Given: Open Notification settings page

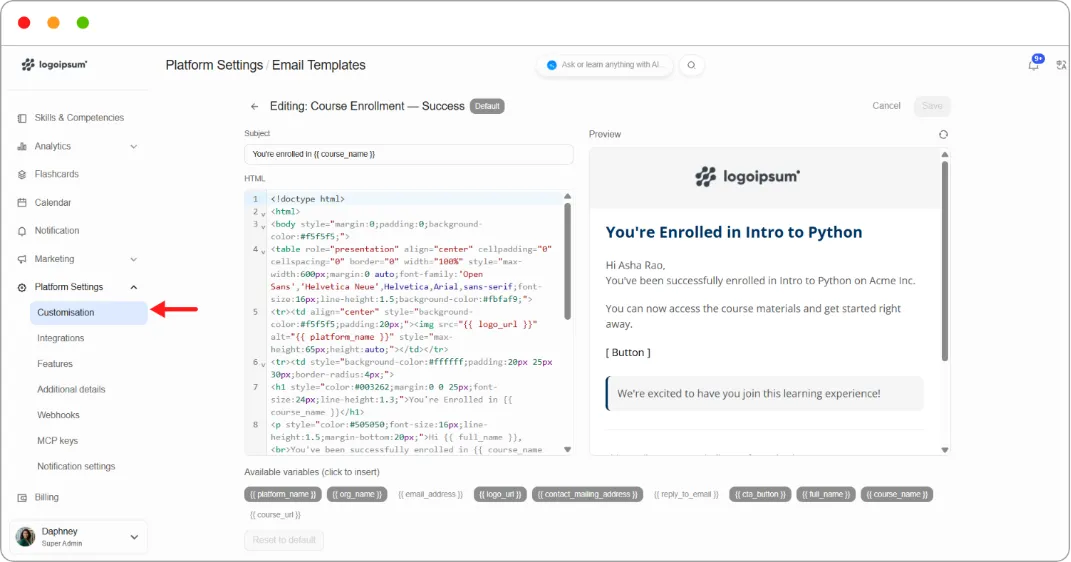Looking at the screenshot, I should coord(76,466).
